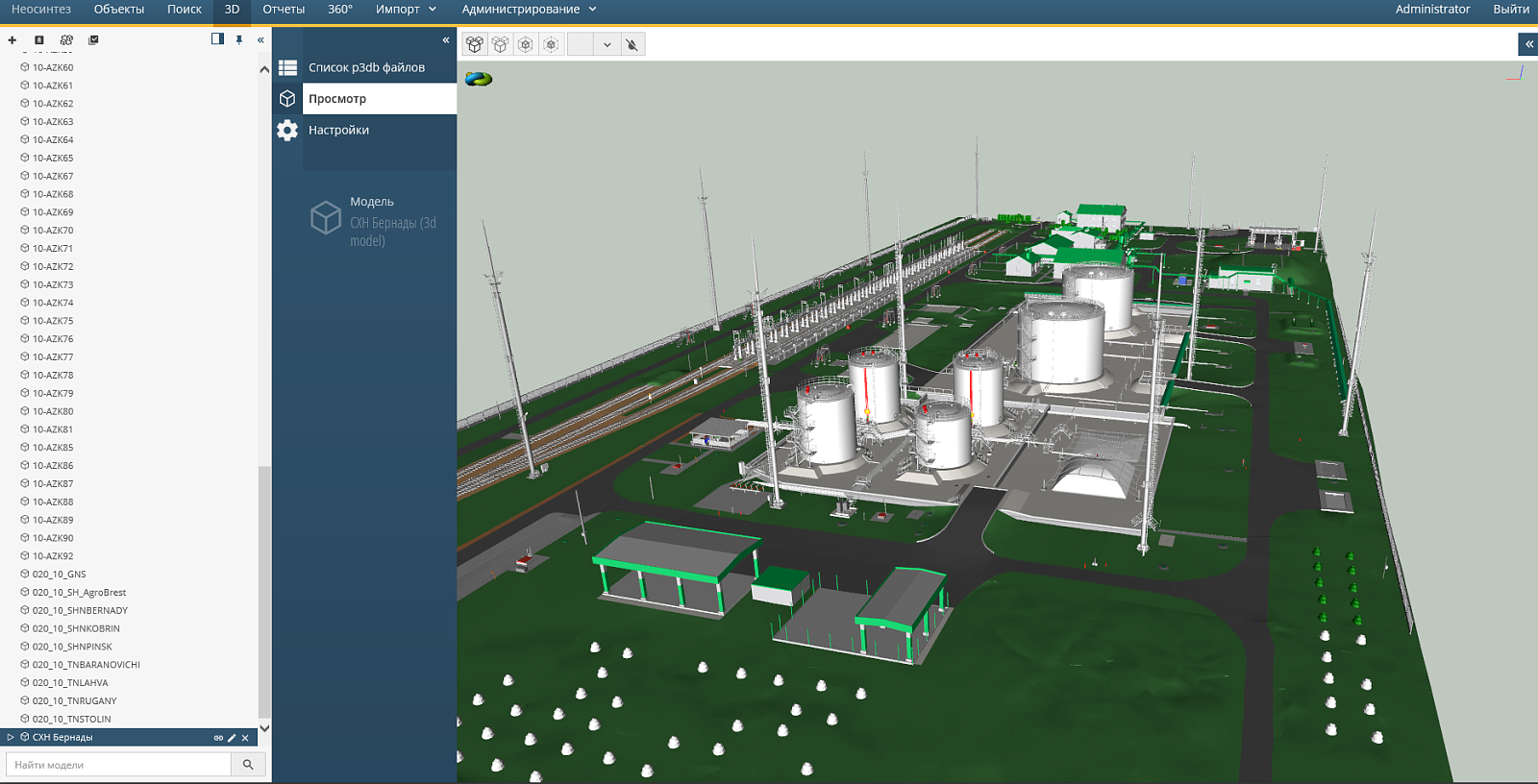Open Список p3db файлов
The image size is (1538, 784).
(x=366, y=67)
